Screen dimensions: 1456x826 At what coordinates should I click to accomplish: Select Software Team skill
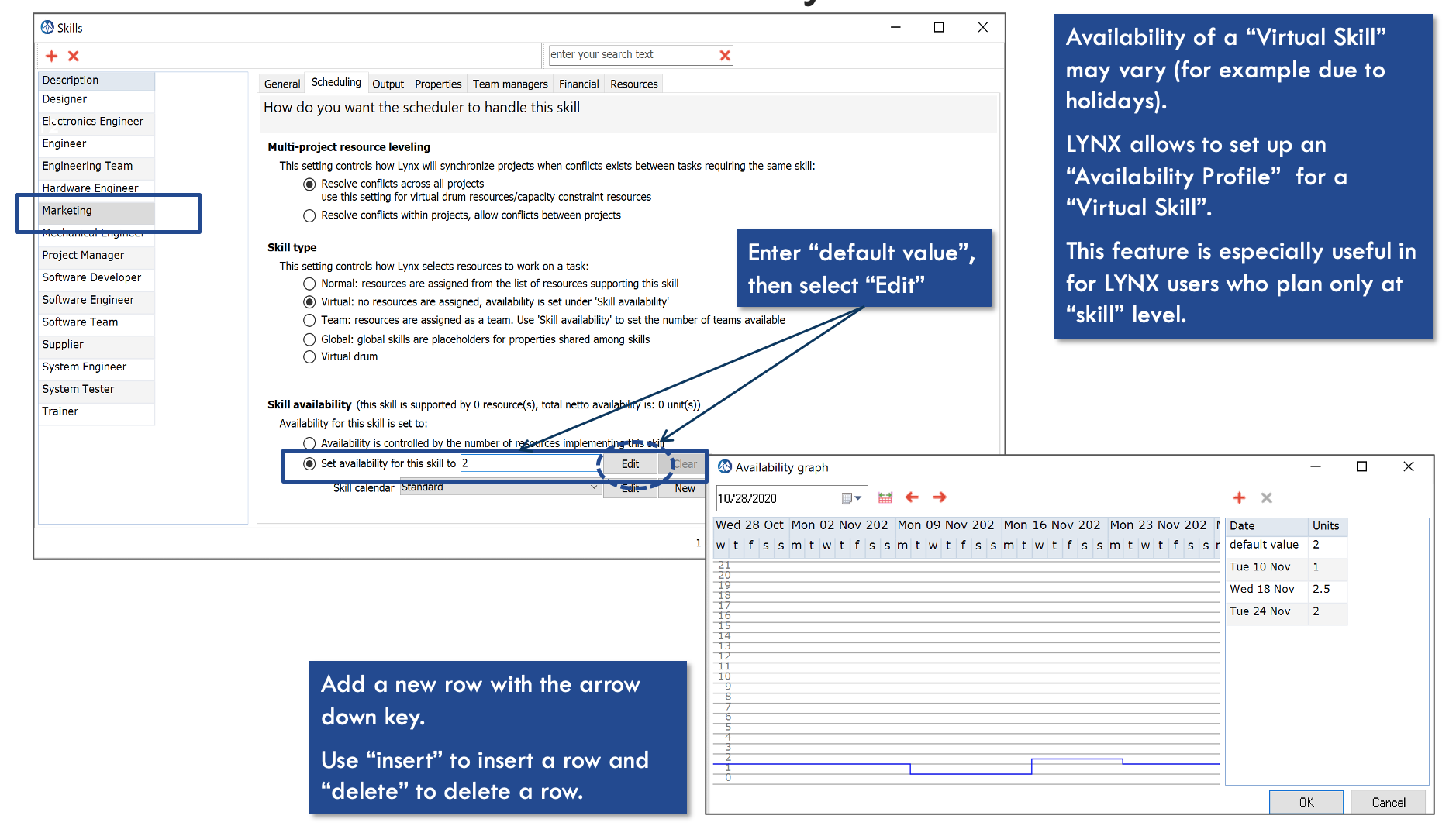point(96,322)
